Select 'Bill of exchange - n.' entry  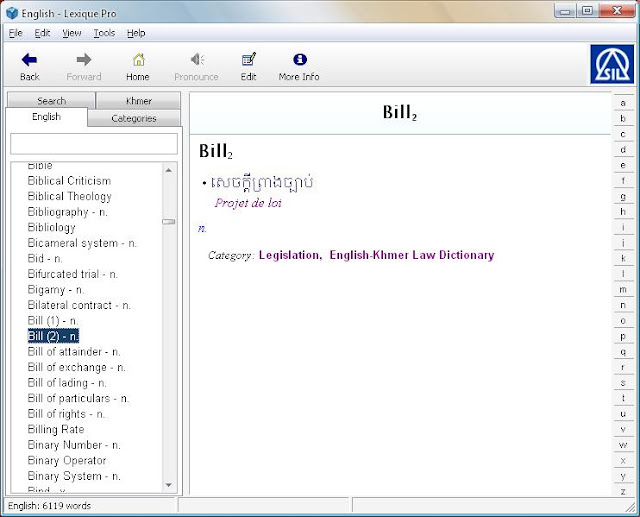[76, 367]
